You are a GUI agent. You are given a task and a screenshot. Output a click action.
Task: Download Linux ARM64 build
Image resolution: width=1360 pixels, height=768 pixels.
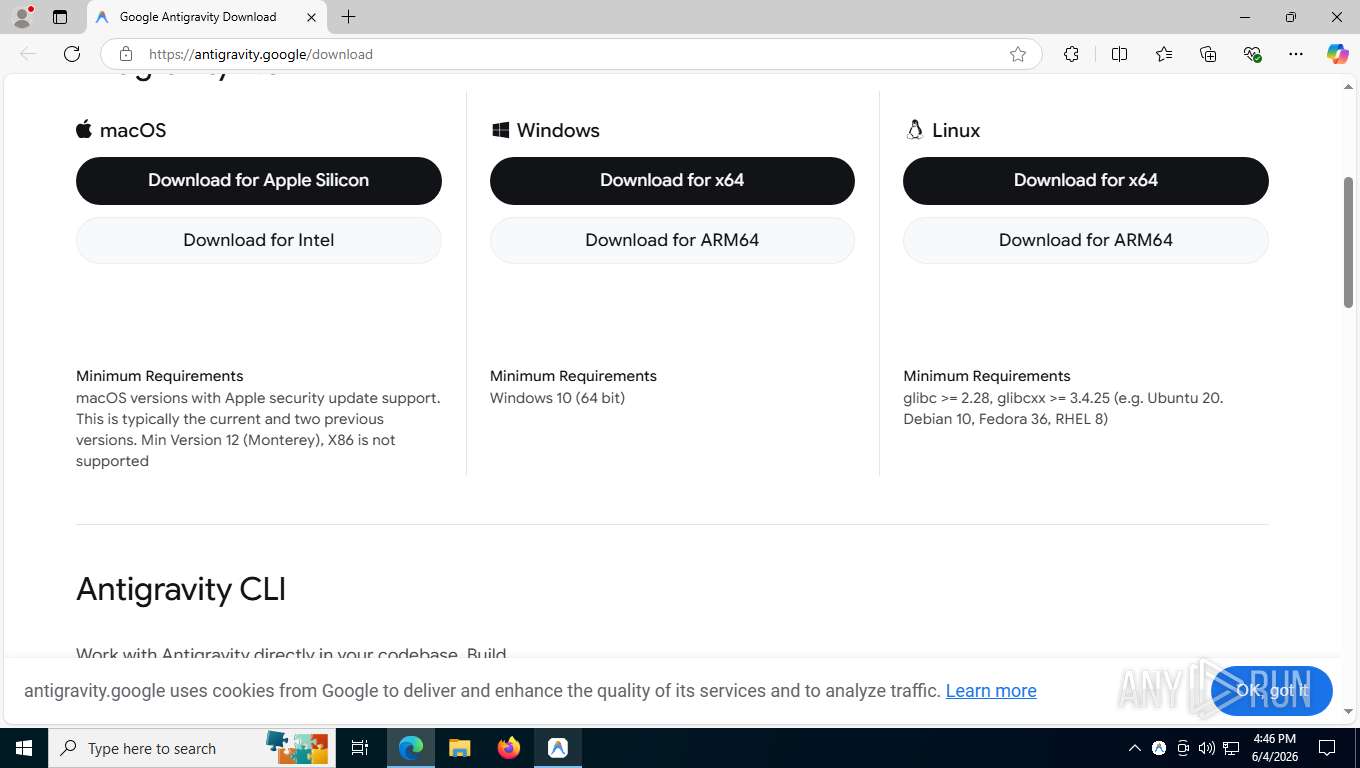click(x=1086, y=240)
